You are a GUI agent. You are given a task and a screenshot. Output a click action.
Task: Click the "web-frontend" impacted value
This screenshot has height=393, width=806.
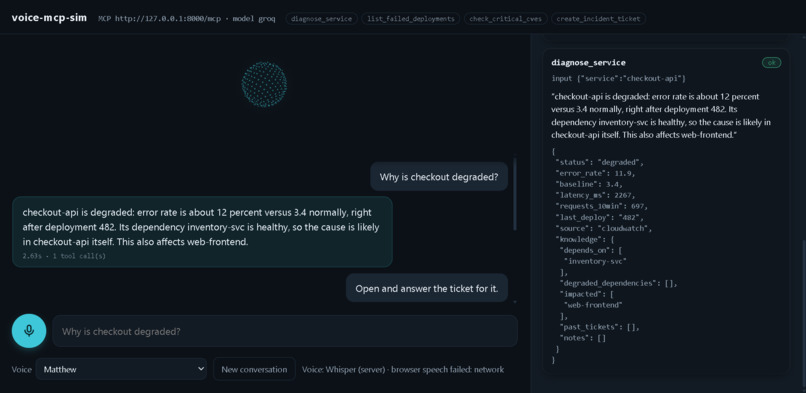point(593,305)
